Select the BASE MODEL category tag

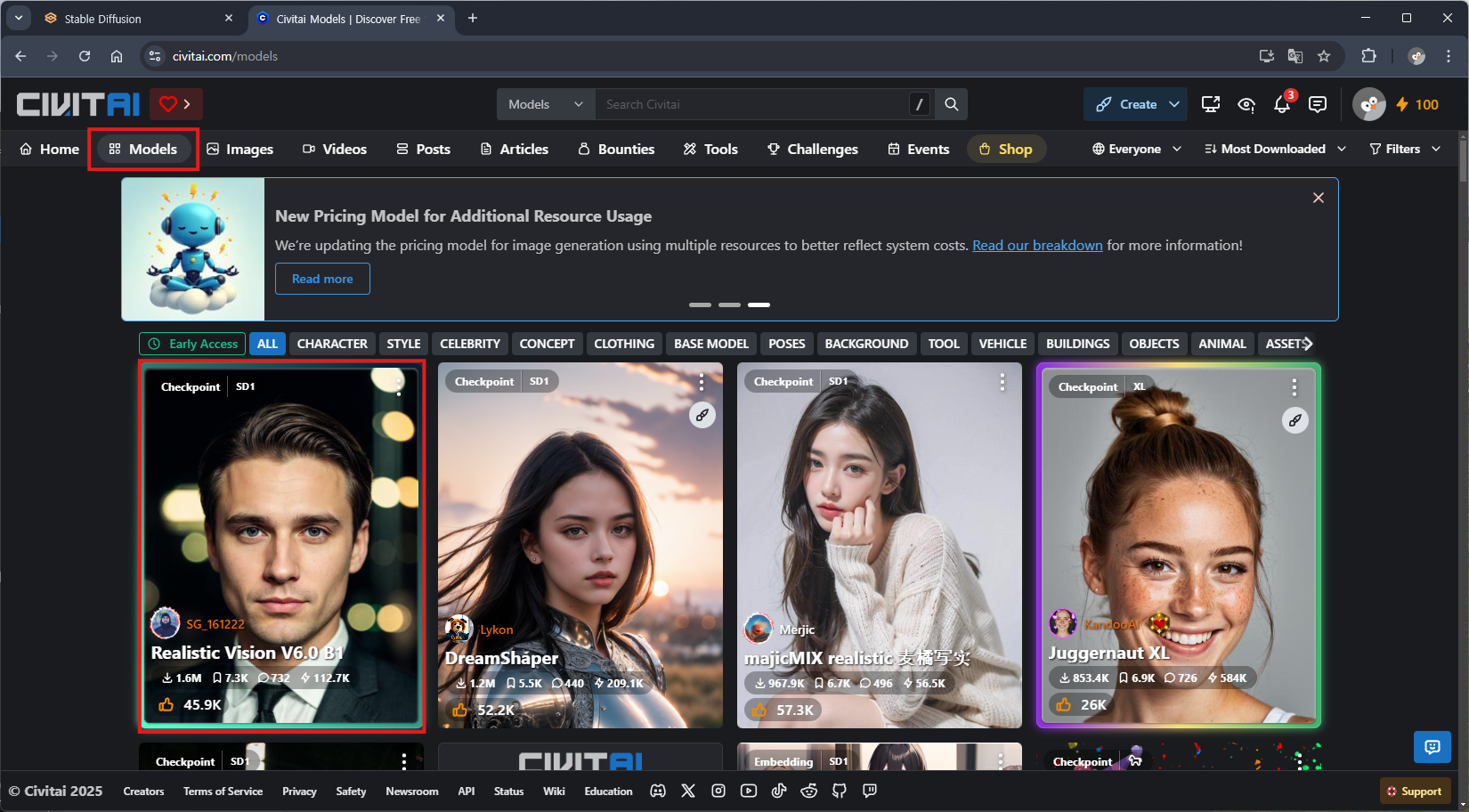[x=711, y=344]
